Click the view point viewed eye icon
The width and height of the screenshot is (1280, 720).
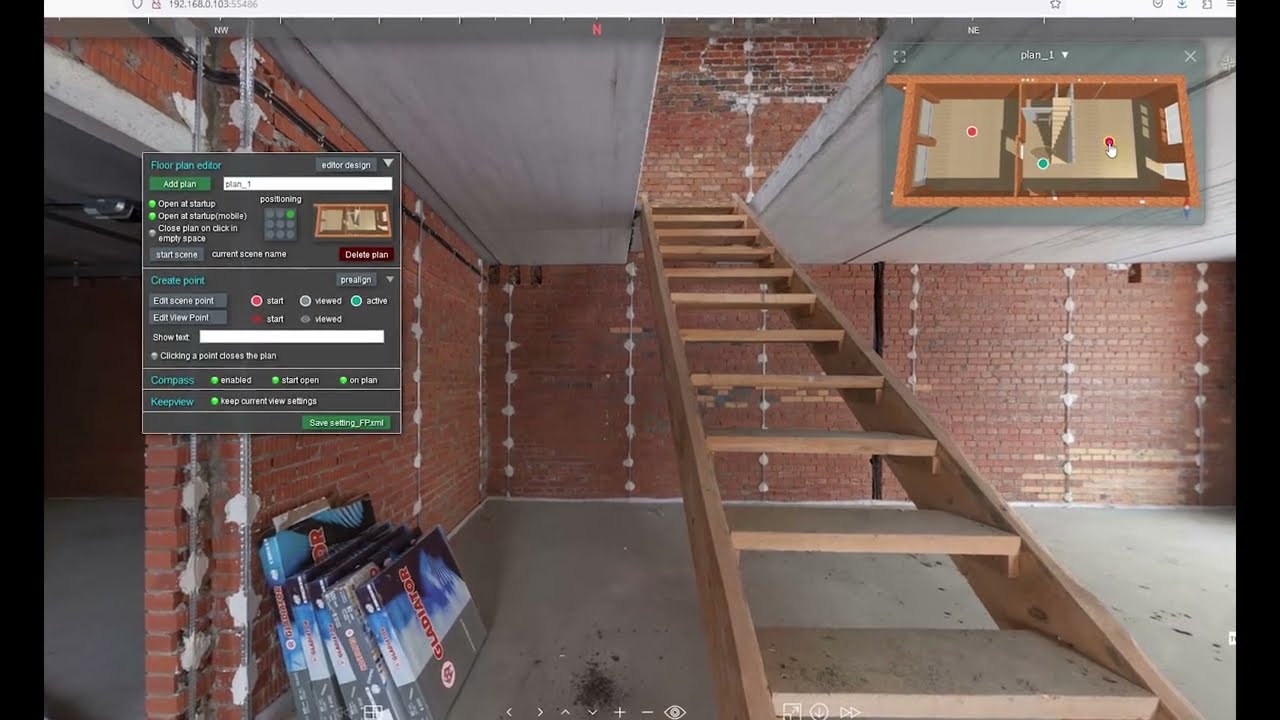point(306,319)
